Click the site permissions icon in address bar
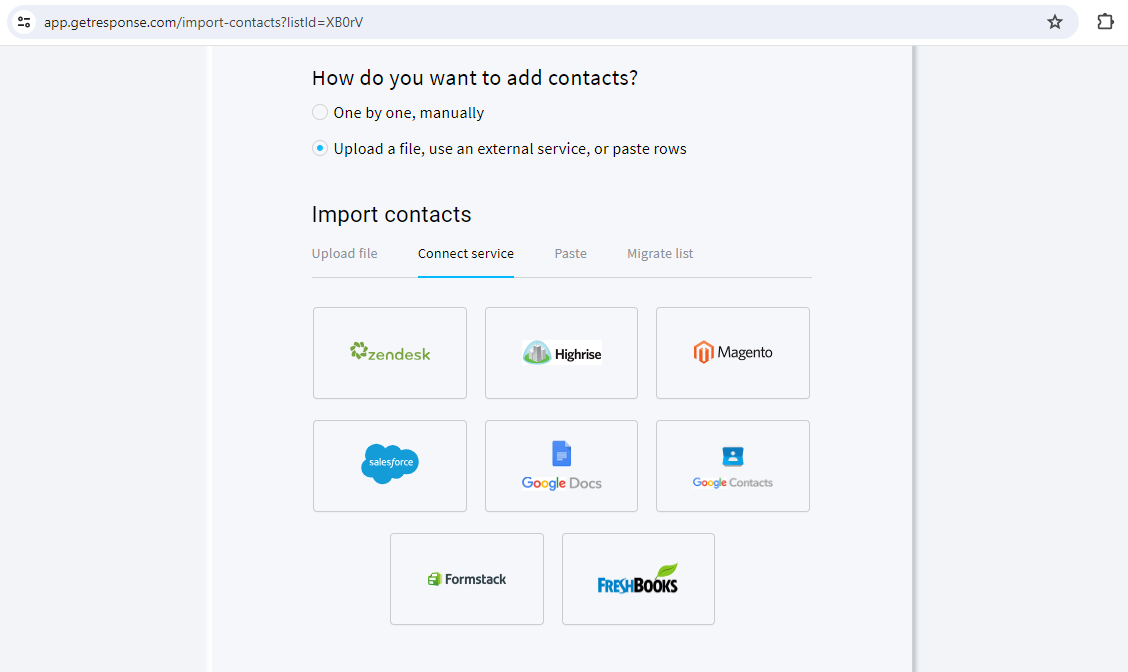This screenshot has height=672, width=1128. 23,21
